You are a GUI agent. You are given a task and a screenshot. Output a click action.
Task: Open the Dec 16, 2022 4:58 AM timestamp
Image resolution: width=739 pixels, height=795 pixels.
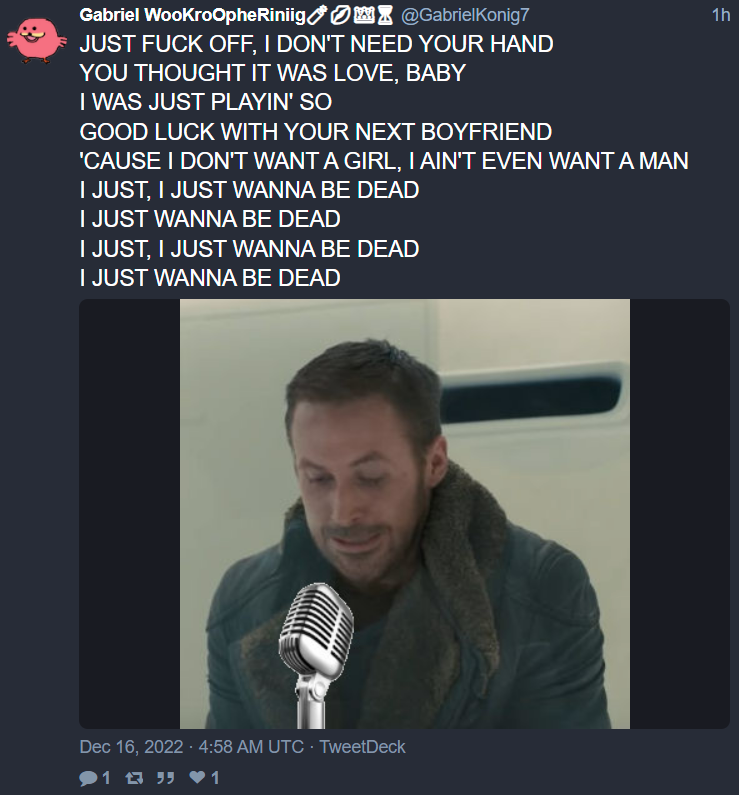pos(192,747)
